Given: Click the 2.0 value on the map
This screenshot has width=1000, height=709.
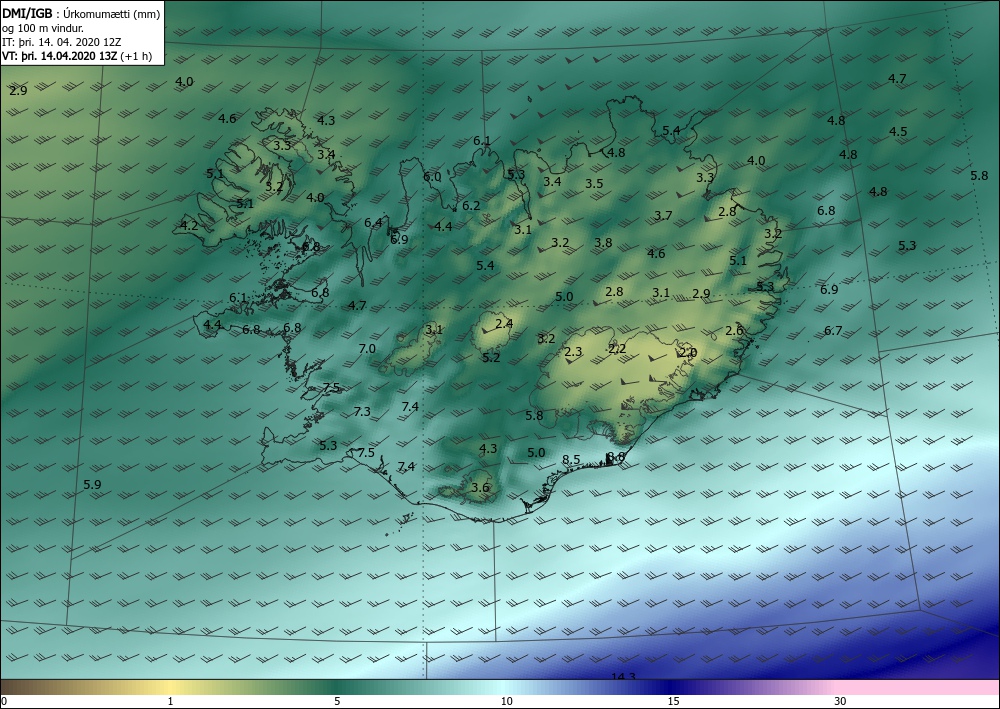Looking at the screenshot, I should click(688, 352).
